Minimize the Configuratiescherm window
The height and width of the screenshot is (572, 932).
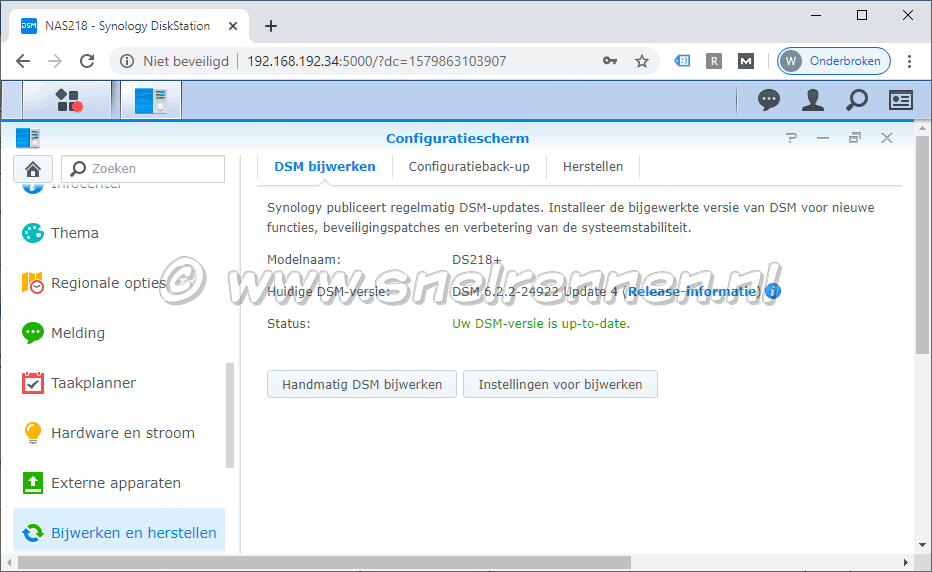click(x=823, y=138)
